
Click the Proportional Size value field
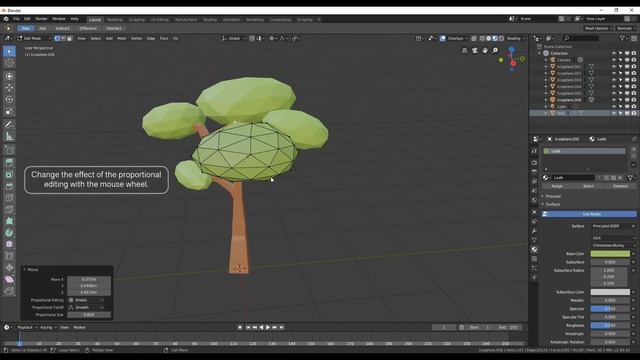coord(89,315)
